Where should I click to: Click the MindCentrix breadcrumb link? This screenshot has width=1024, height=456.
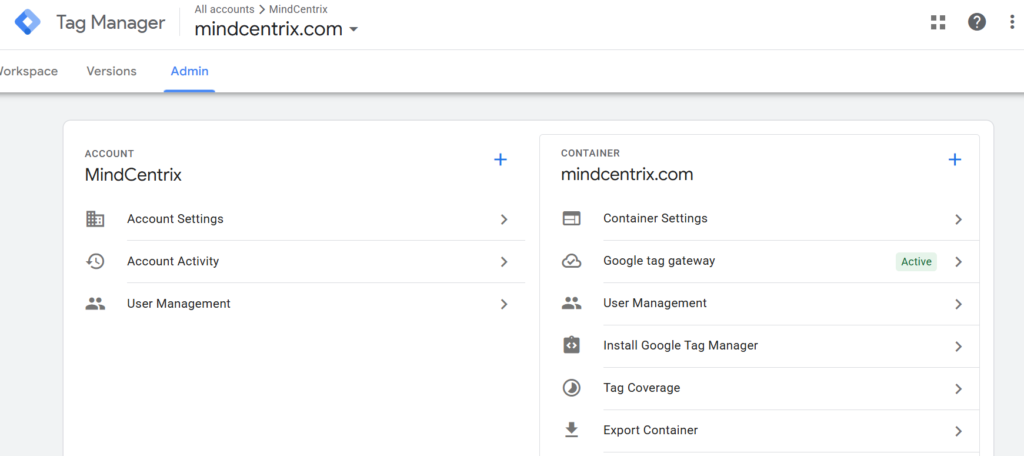pos(298,9)
